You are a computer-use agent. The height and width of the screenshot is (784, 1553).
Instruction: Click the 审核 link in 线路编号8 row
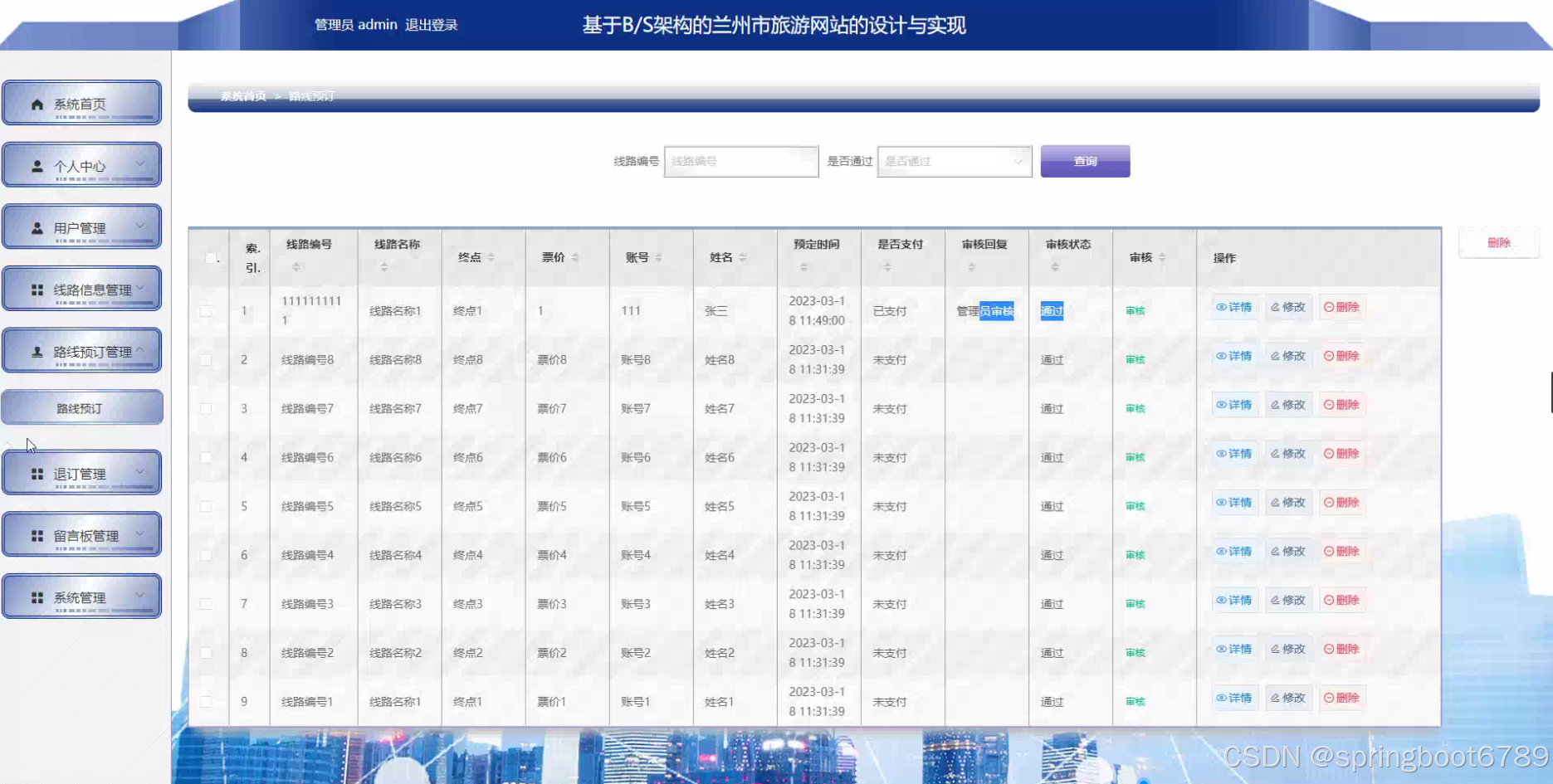tap(1135, 360)
